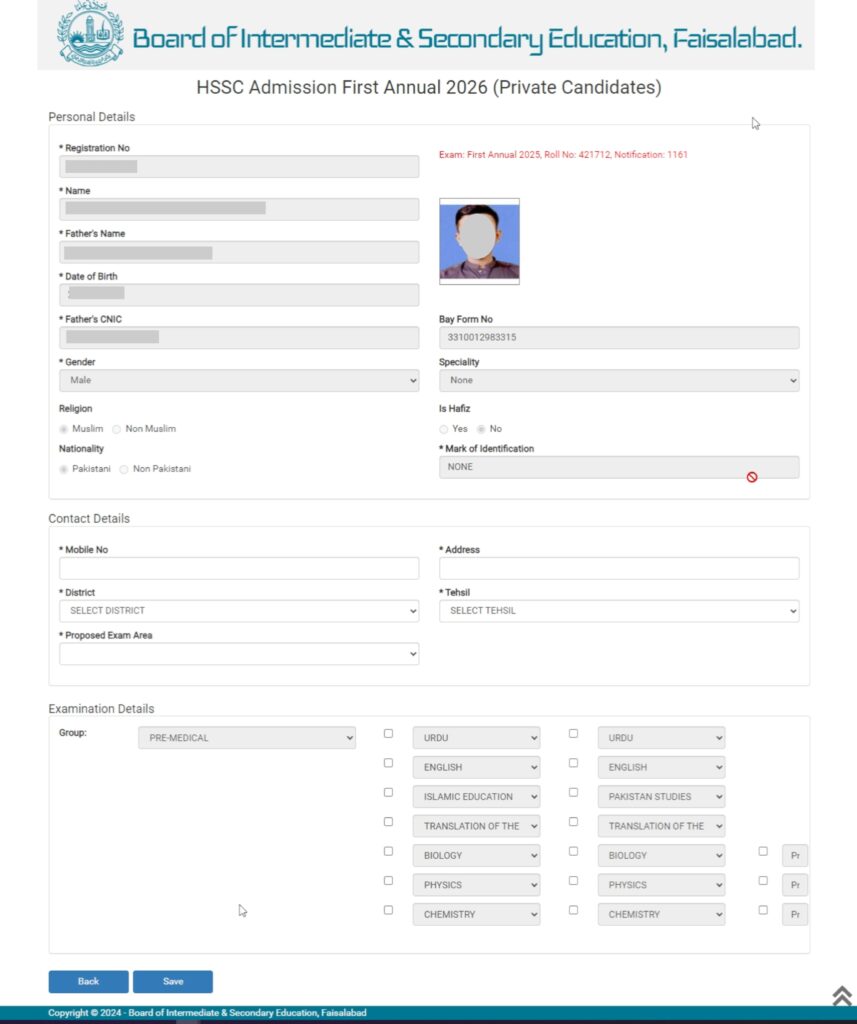This screenshot has width=857, height=1024.
Task: Open the Speciality dropdown
Action: click(619, 381)
